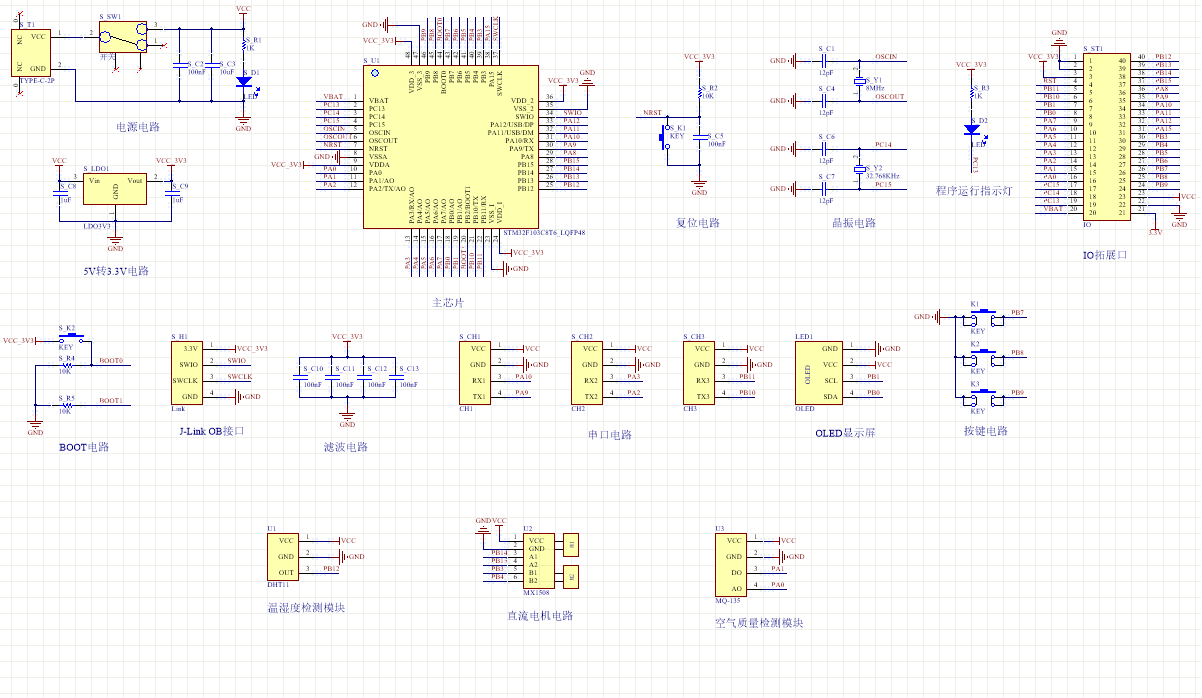
Task: Click the 按键电路 section title
Action: 986,431
